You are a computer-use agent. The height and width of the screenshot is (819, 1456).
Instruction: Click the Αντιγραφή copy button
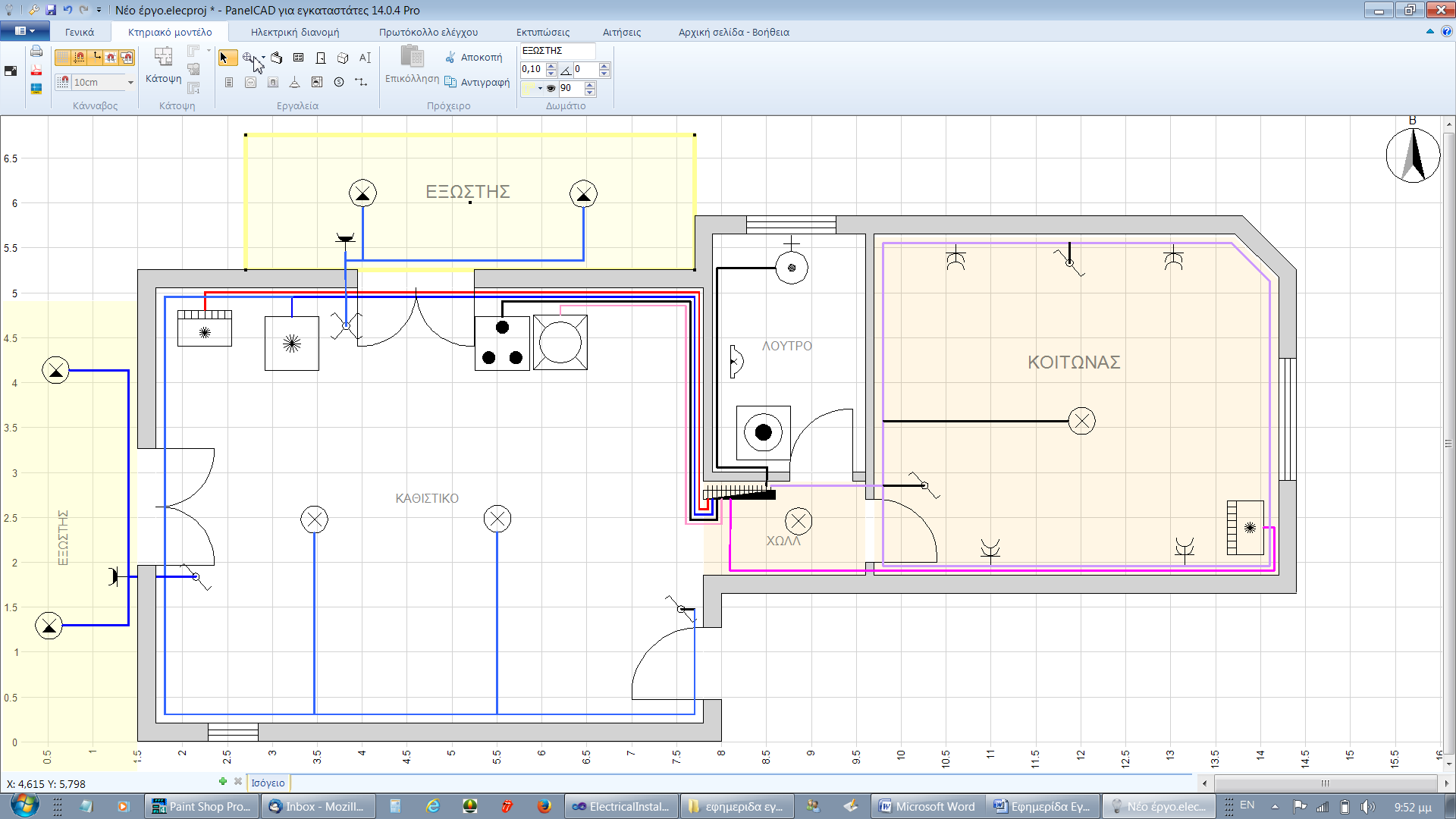[x=477, y=82]
